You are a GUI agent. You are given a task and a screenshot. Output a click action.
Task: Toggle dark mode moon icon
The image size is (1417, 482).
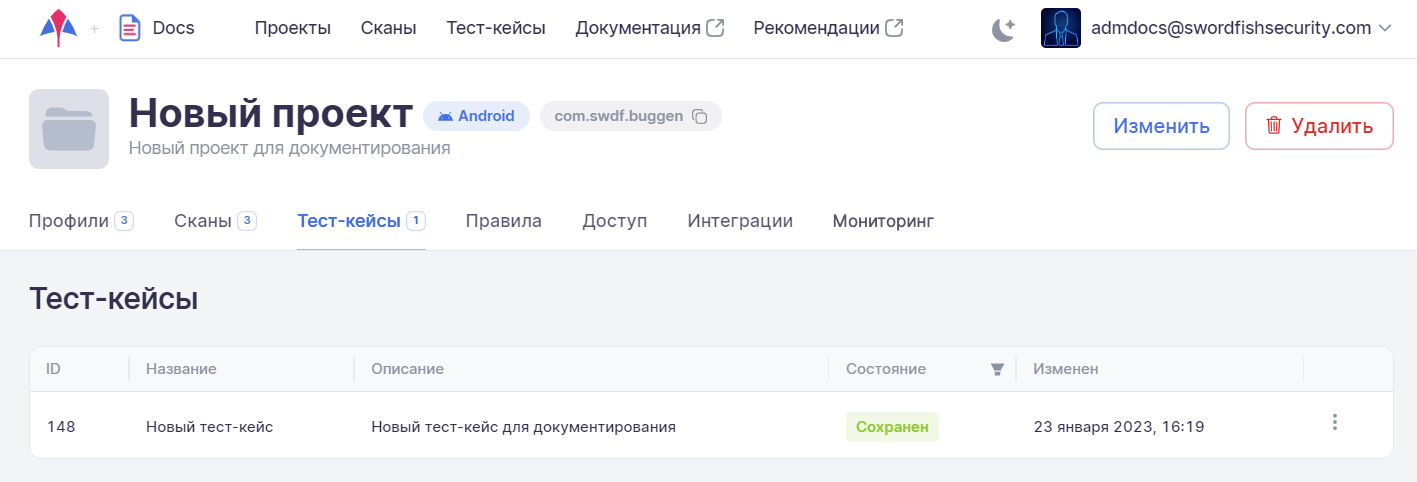1003,29
